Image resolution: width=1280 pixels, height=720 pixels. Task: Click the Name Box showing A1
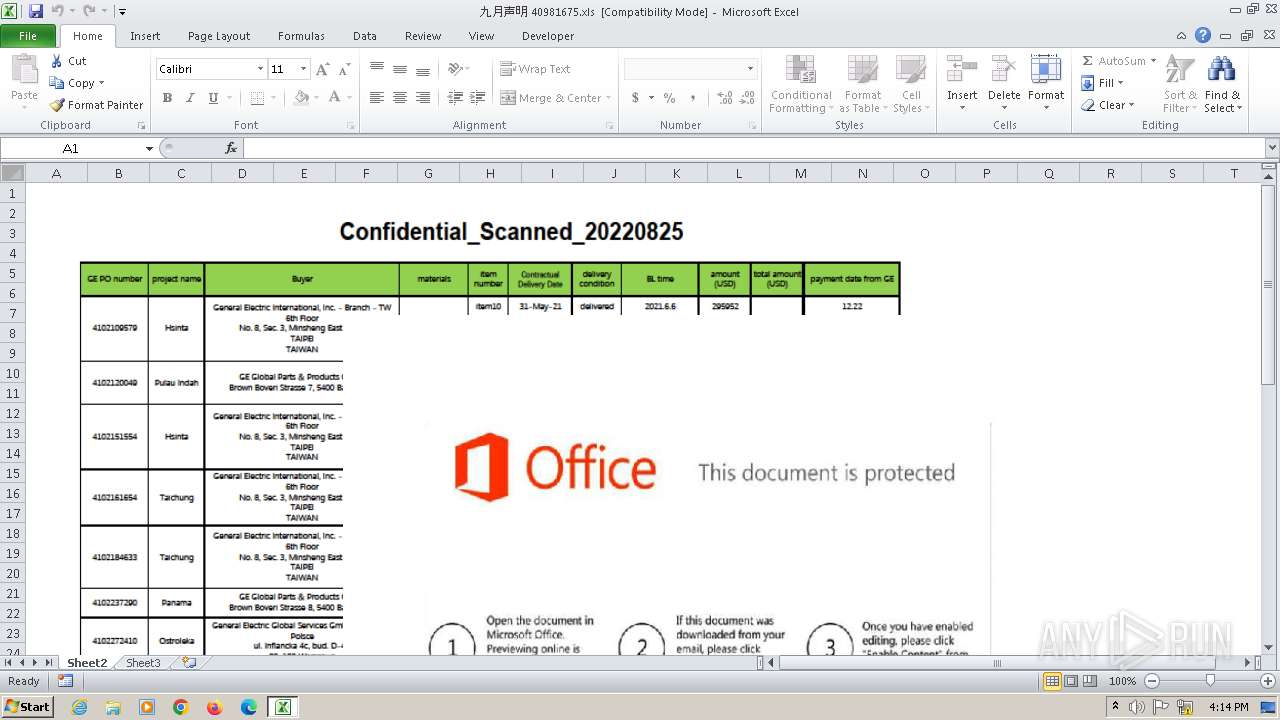(x=71, y=148)
